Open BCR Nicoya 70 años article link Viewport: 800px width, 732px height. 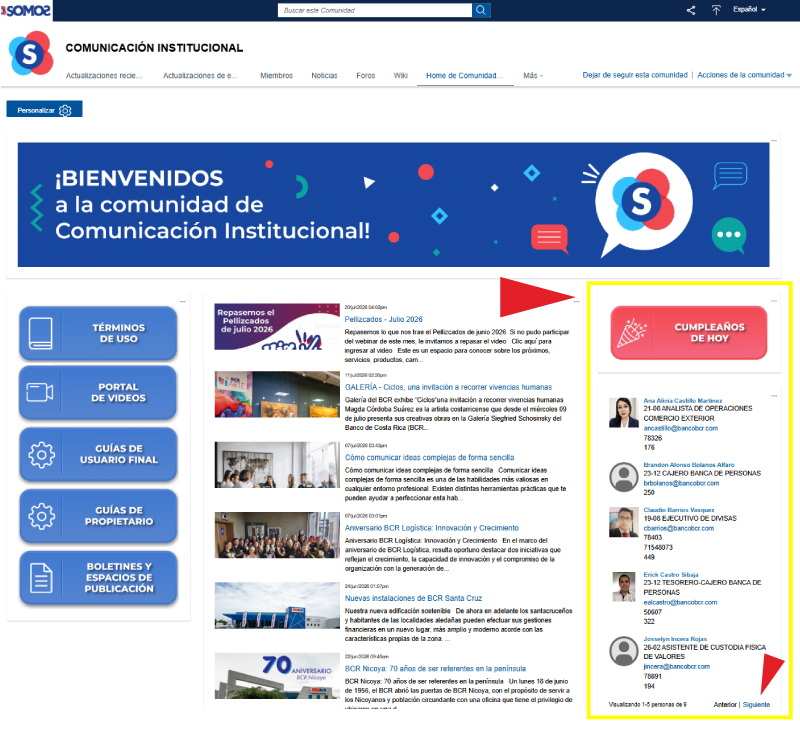(435, 669)
